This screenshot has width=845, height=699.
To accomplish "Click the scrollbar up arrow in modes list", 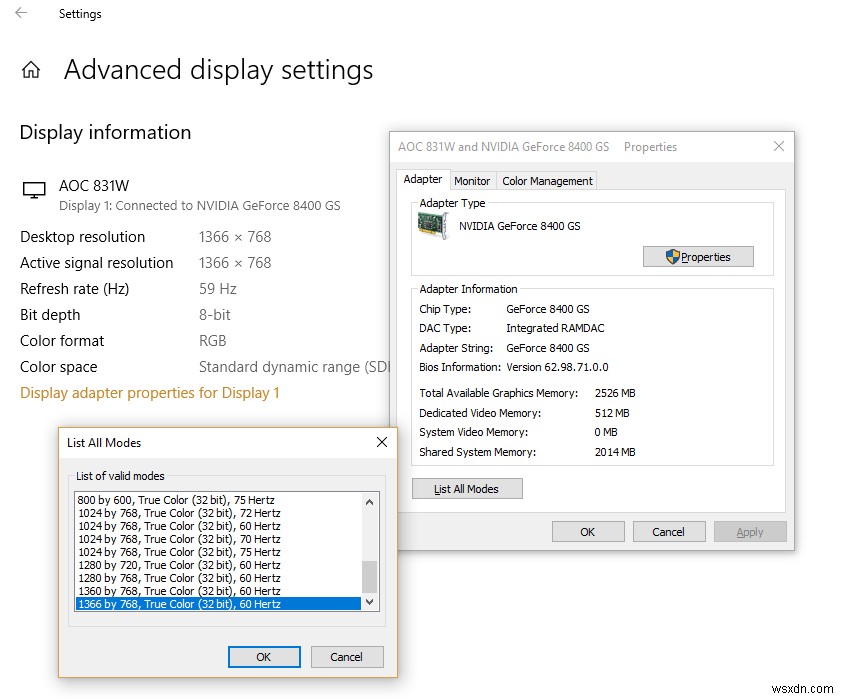I will click(369, 501).
